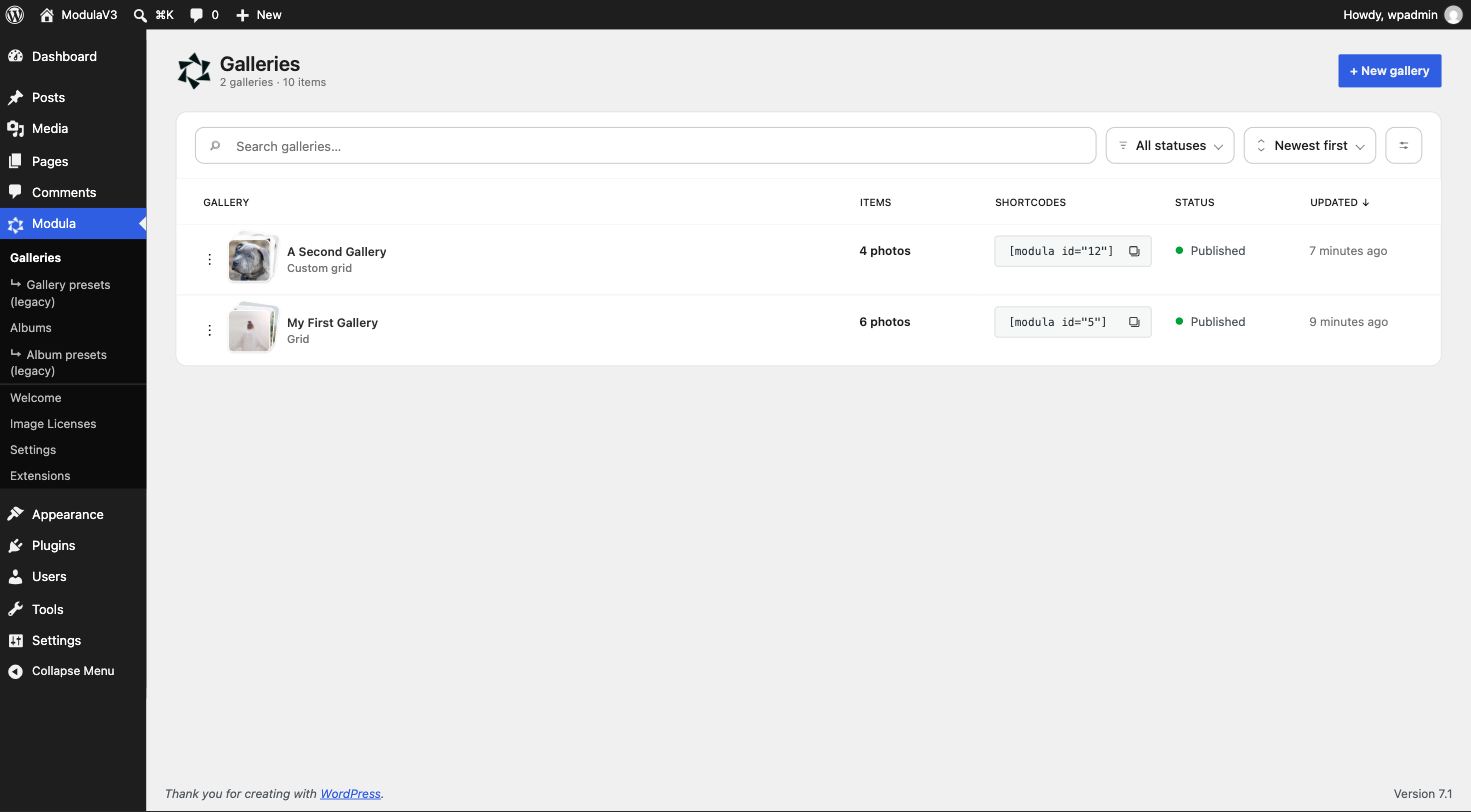Click the 2 galleries · 10 items summary
Image resolution: width=1471 pixels, height=812 pixels.
coord(273,83)
